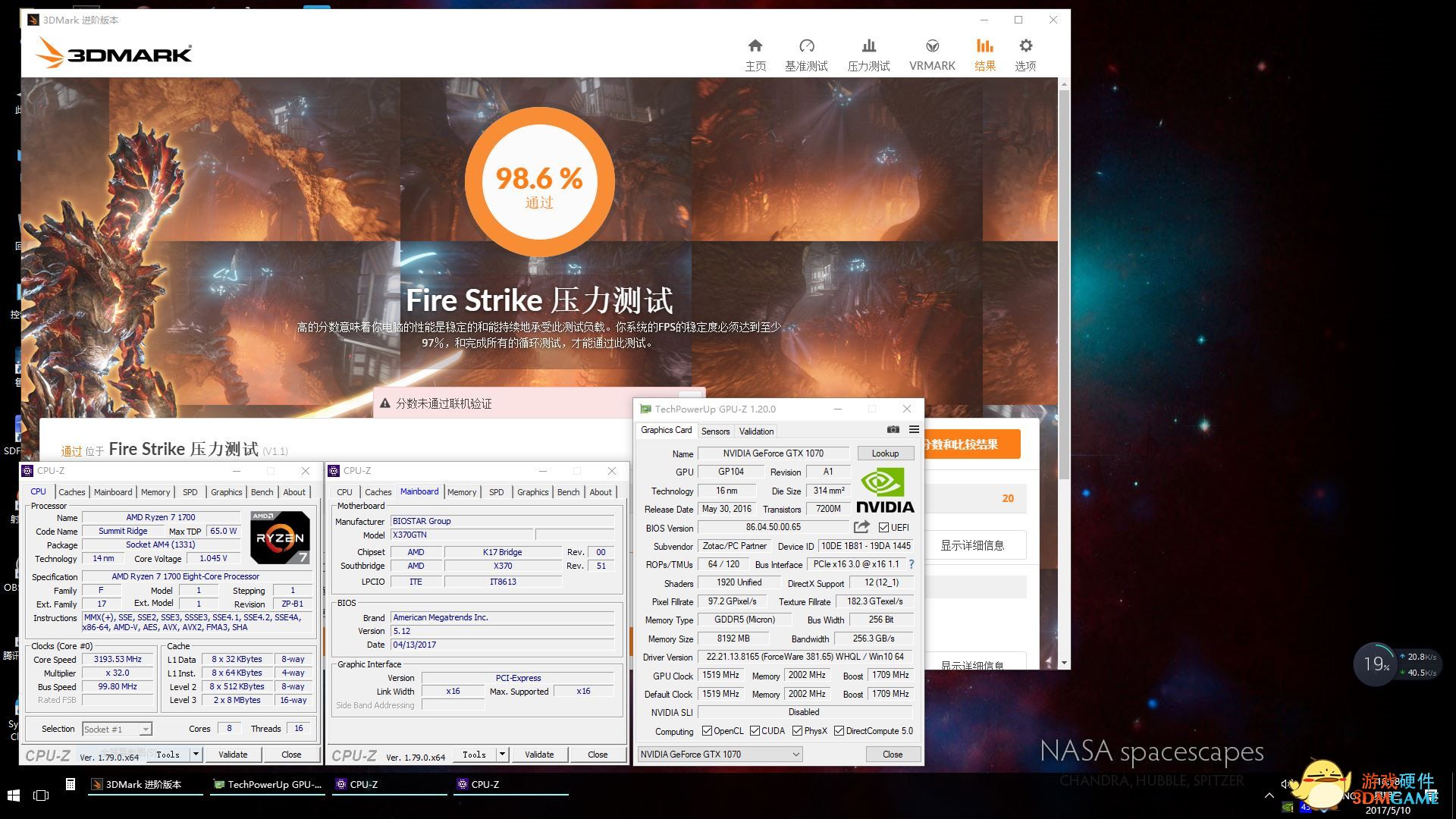Toggle the PhysX checkbox
The height and width of the screenshot is (819, 1456).
pyautogui.click(x=797, y=731)
